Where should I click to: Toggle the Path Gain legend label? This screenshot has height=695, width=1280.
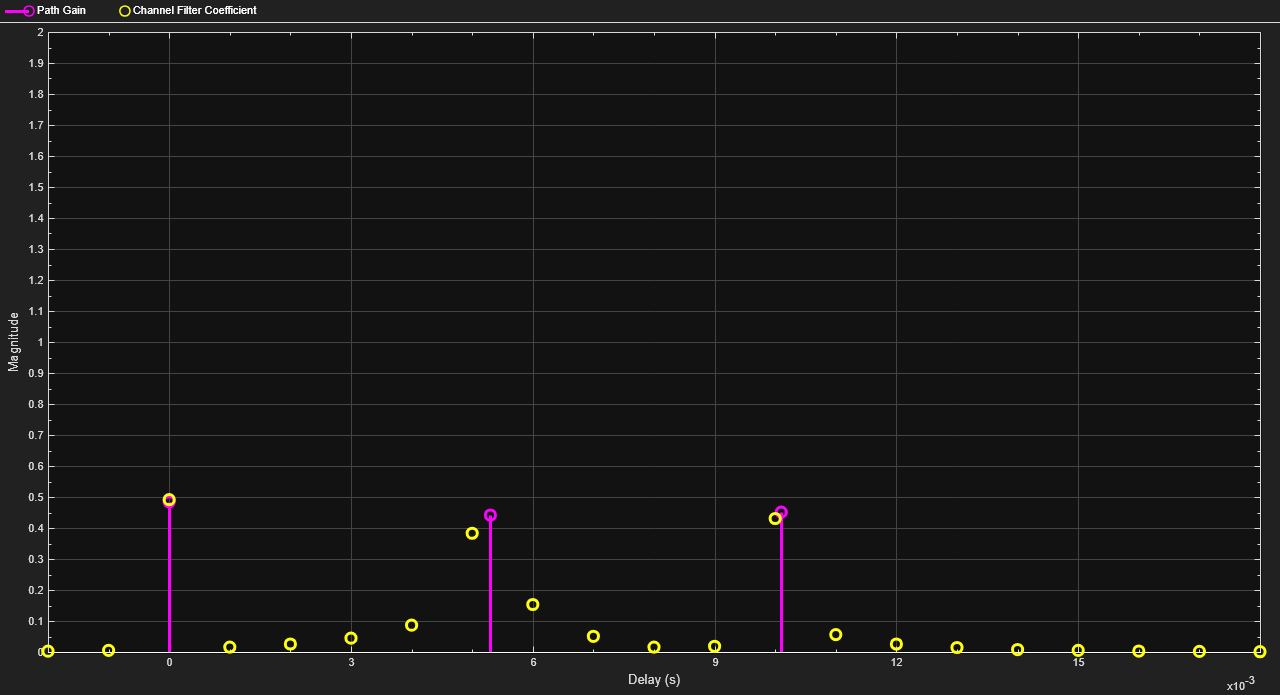click(61, 10)
